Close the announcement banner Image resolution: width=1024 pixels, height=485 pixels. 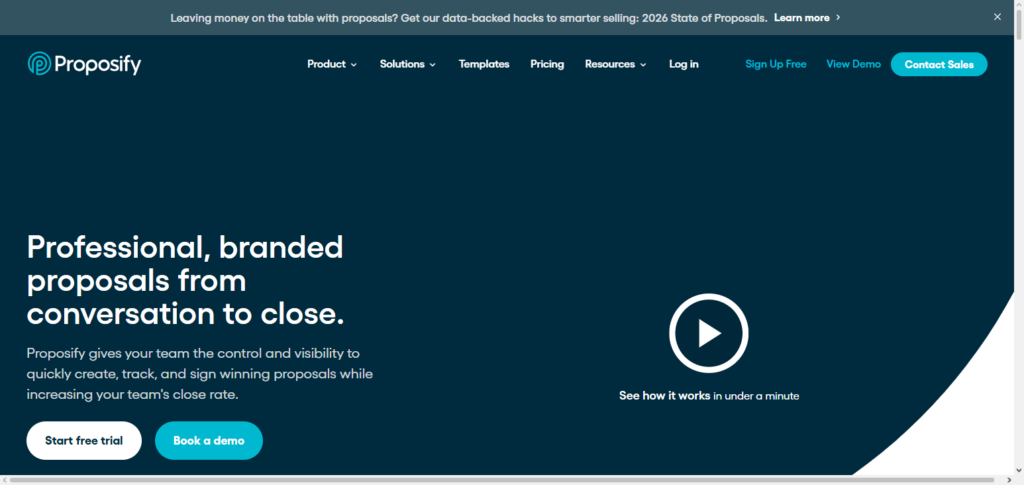coord(997,17)
